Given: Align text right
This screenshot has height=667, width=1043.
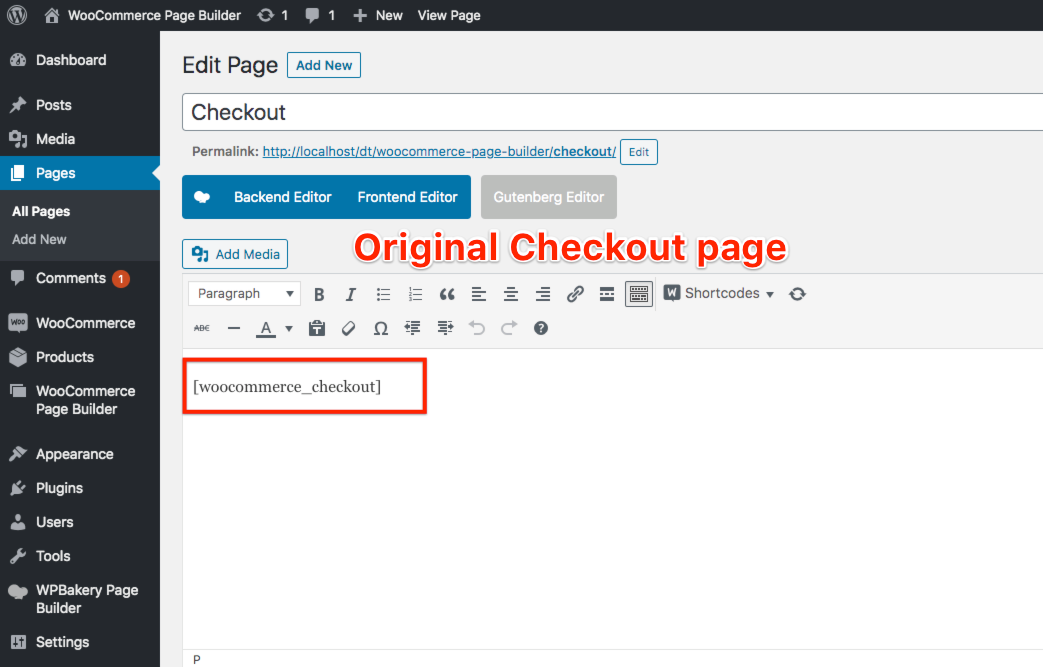Looking at the screenshot, I should click(x=543, y=294).
